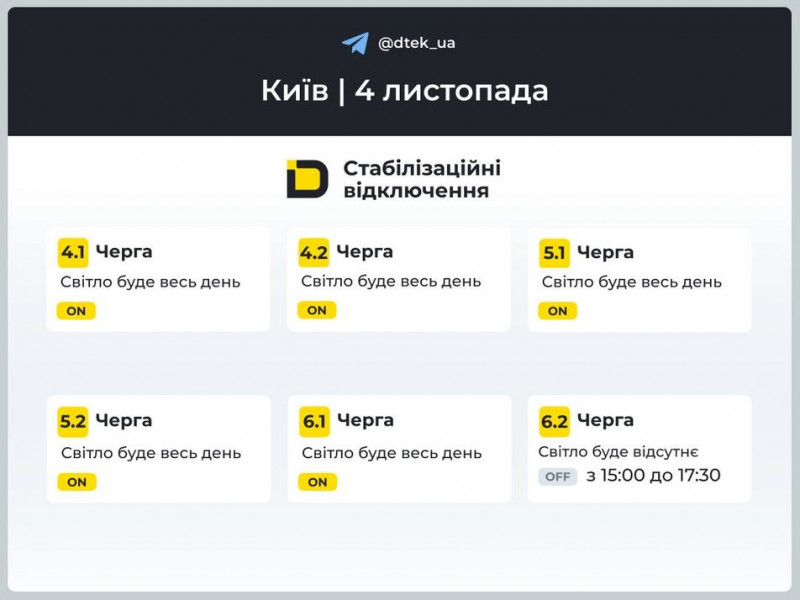The width and height of the screenshot is (800, 600).
Task: Click the ON badge in queue 5.1
Action: click(x=558, y=311)
